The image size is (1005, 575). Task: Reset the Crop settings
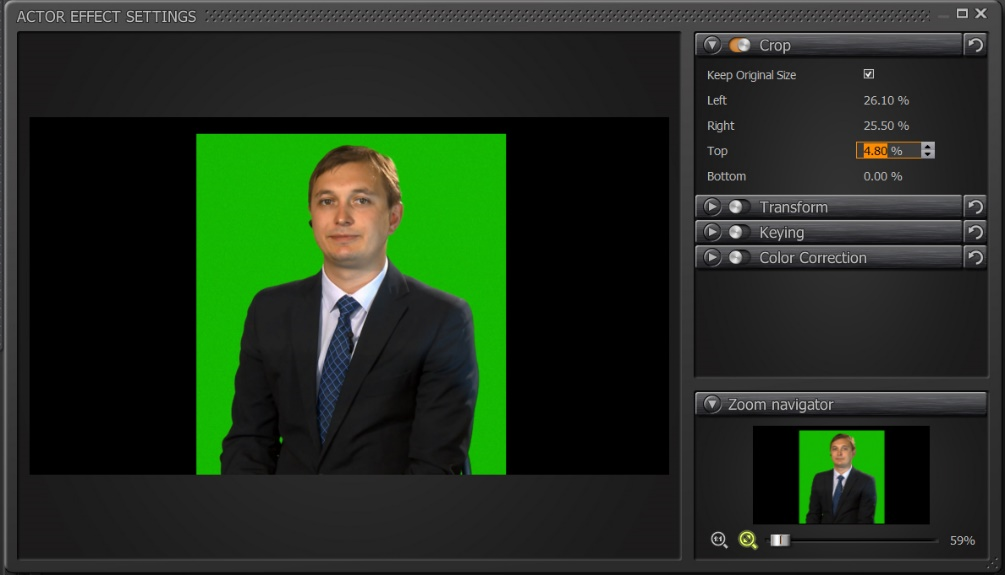[x=975, y=45]
